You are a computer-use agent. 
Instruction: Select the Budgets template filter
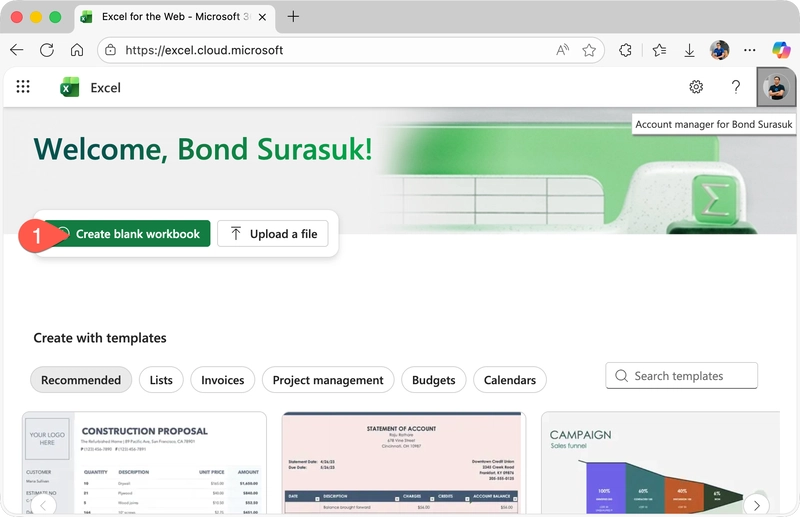pyautogui.click(x=433, y=380)
